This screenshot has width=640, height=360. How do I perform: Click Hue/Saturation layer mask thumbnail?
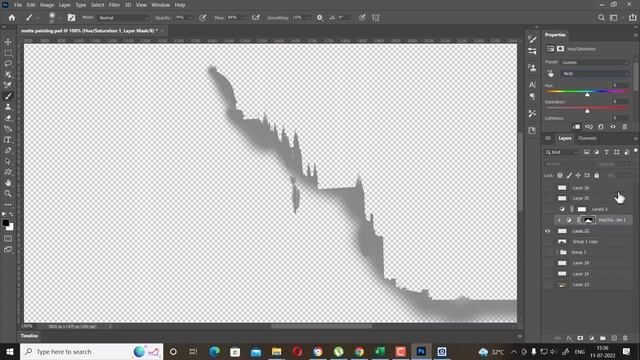[588, 220]
